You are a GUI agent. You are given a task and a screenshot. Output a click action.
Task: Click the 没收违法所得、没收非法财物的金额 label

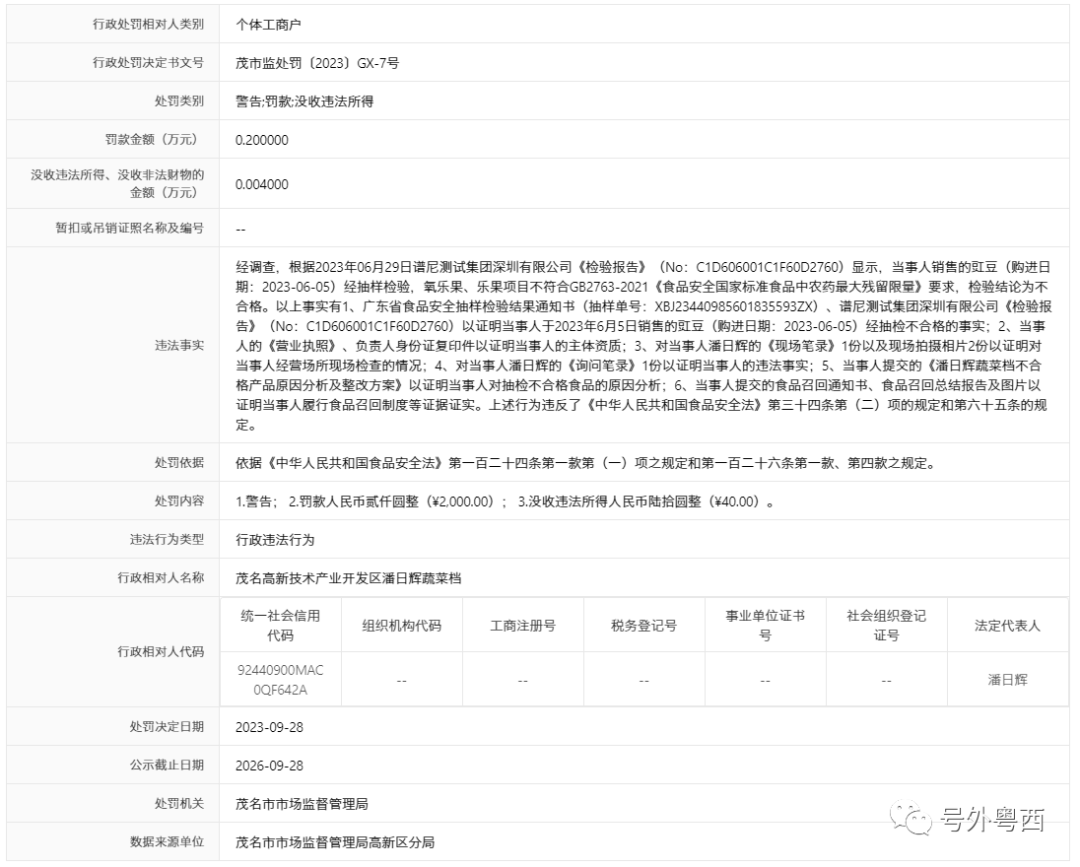pos(117,184)
